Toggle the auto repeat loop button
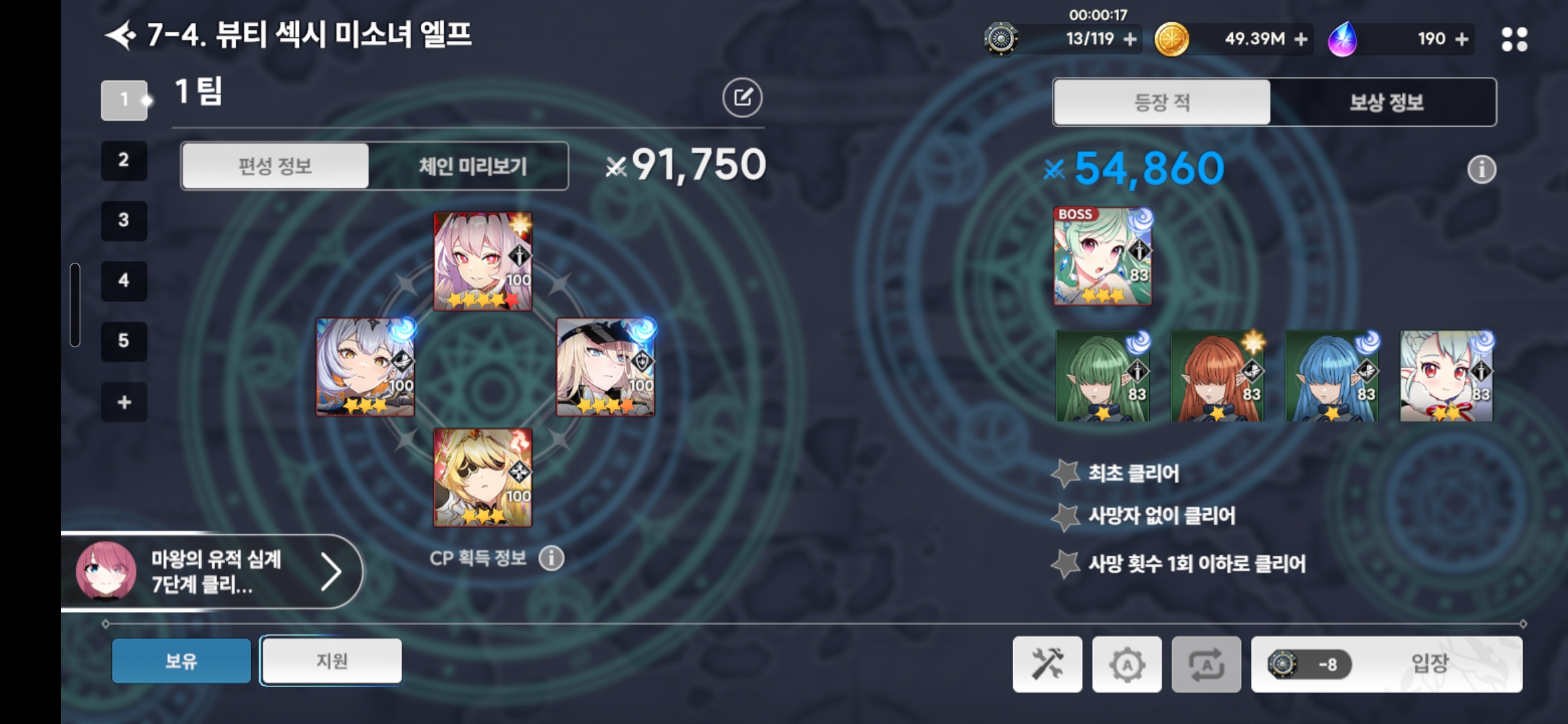The image size is (1568, 724). (1206, 664)
